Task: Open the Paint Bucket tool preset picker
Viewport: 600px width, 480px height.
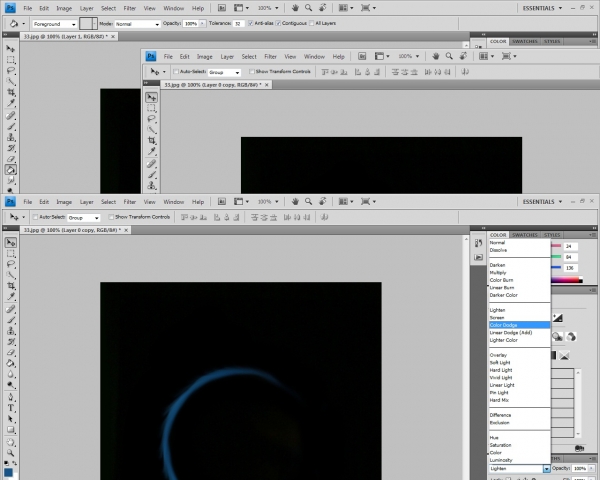Action: click(x=16, y=24)
